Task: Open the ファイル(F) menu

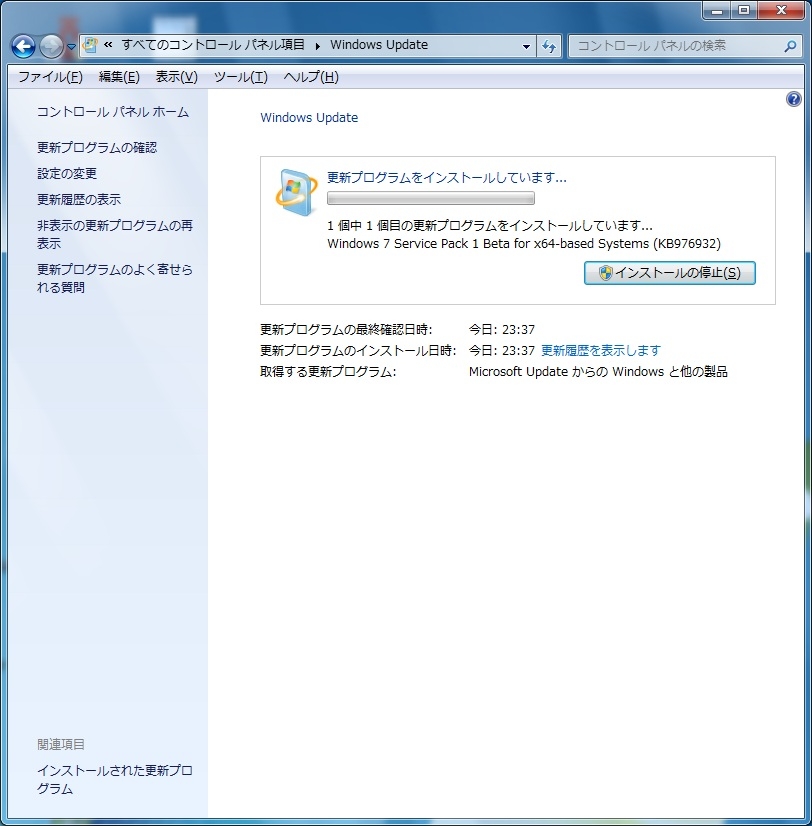Action: 51,77
